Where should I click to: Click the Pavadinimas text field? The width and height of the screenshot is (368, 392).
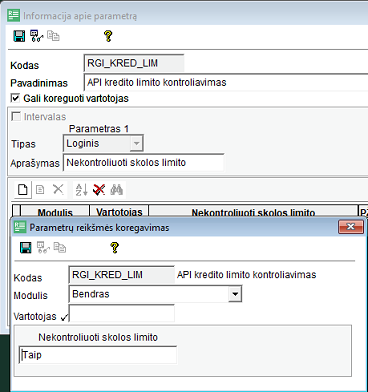tap(226, 82)
